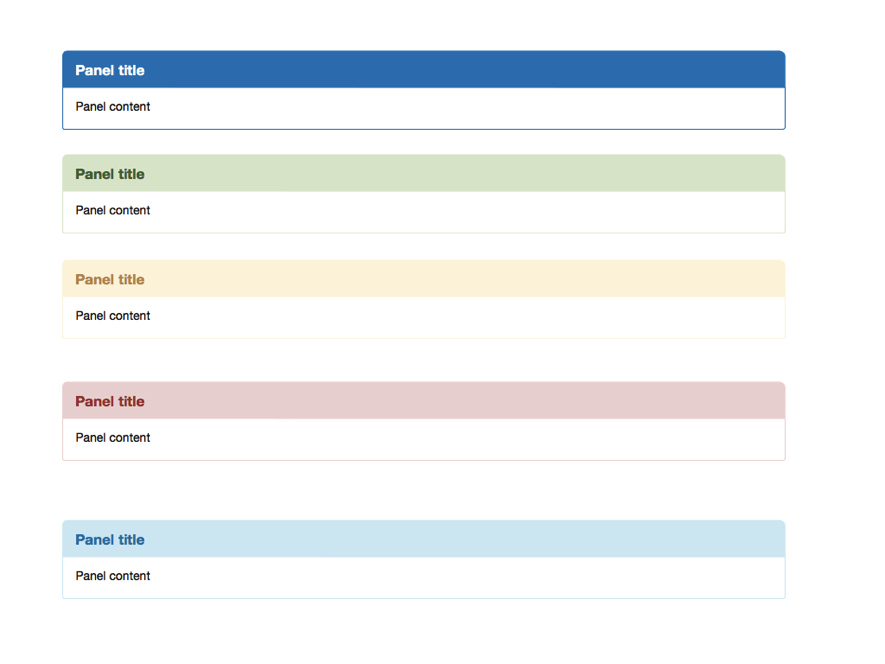The image size is (885, 664).
Task: Click the yellow panel's title text
Action: point(110,279)
